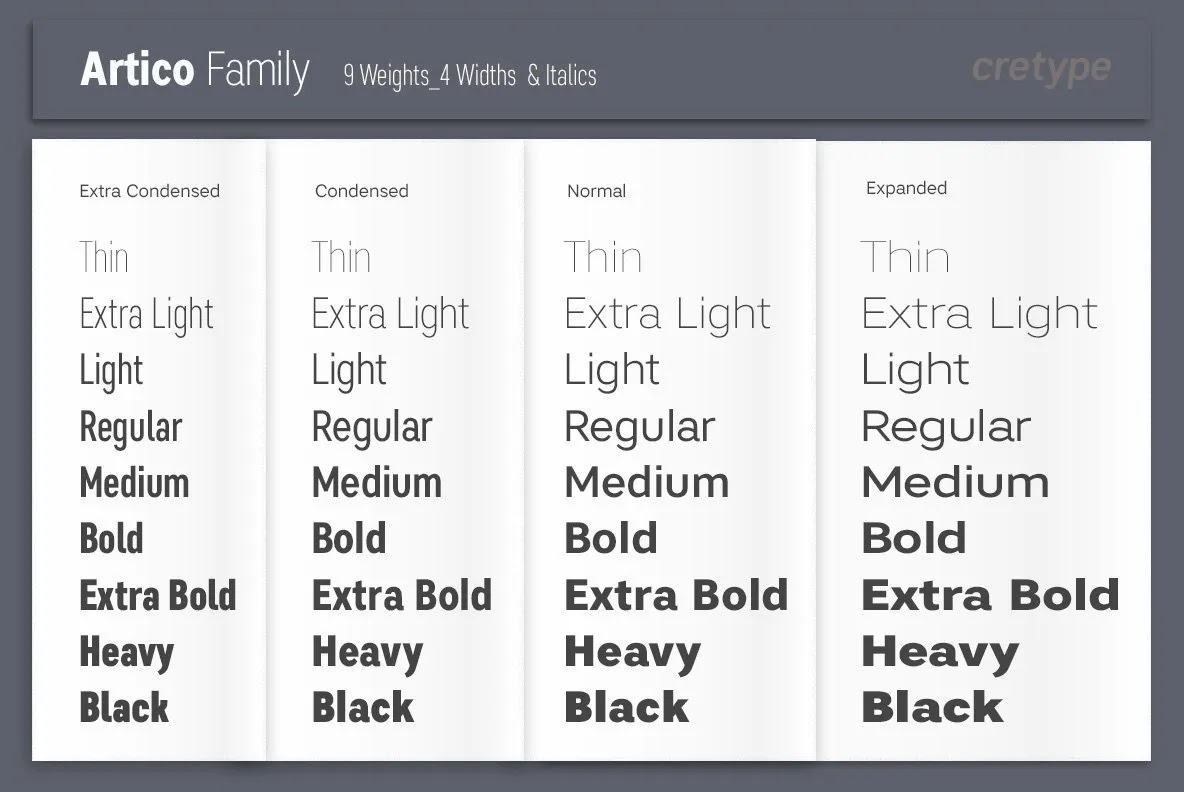Screen dimensions: 1184x792
Task: Click Extra Light in the Condensed column
Action: (x=390, y=314)
